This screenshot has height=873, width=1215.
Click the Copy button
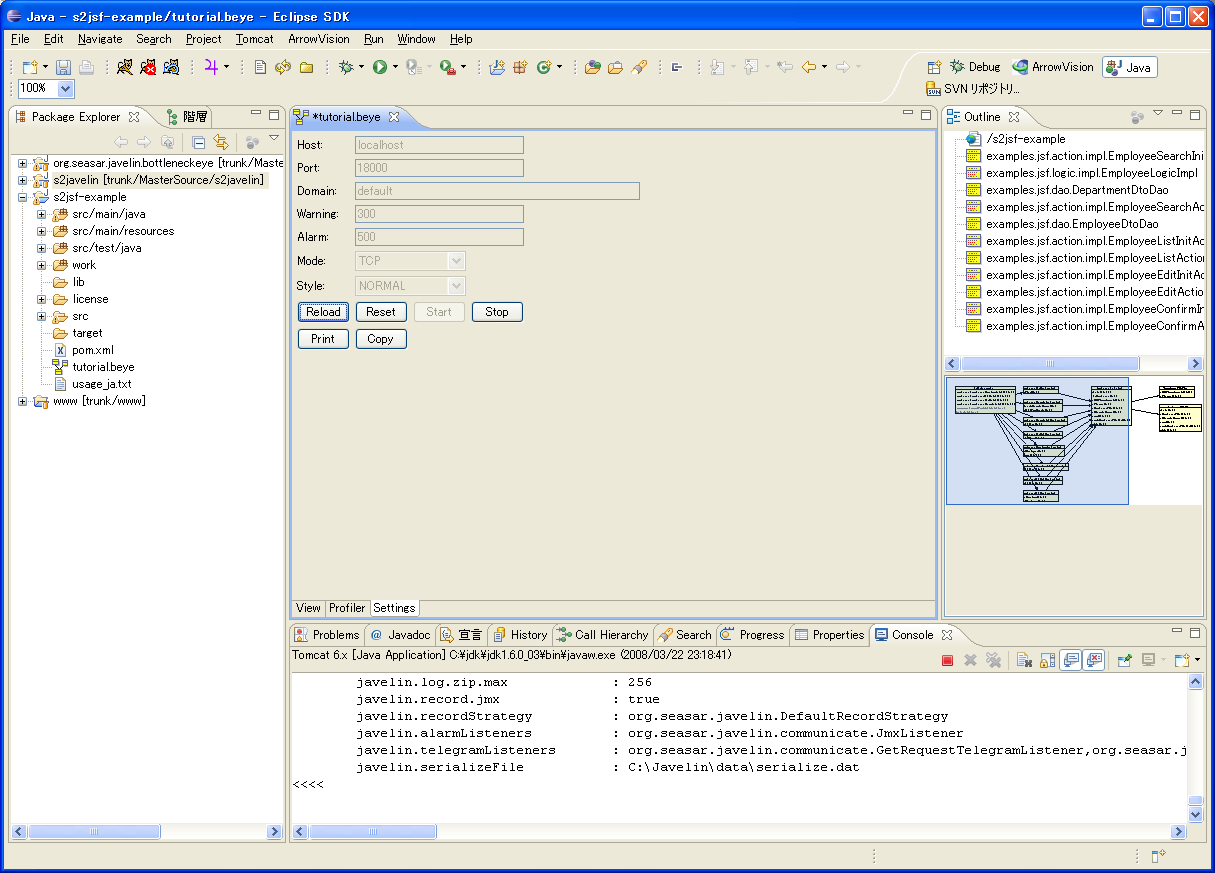[381, 339]
